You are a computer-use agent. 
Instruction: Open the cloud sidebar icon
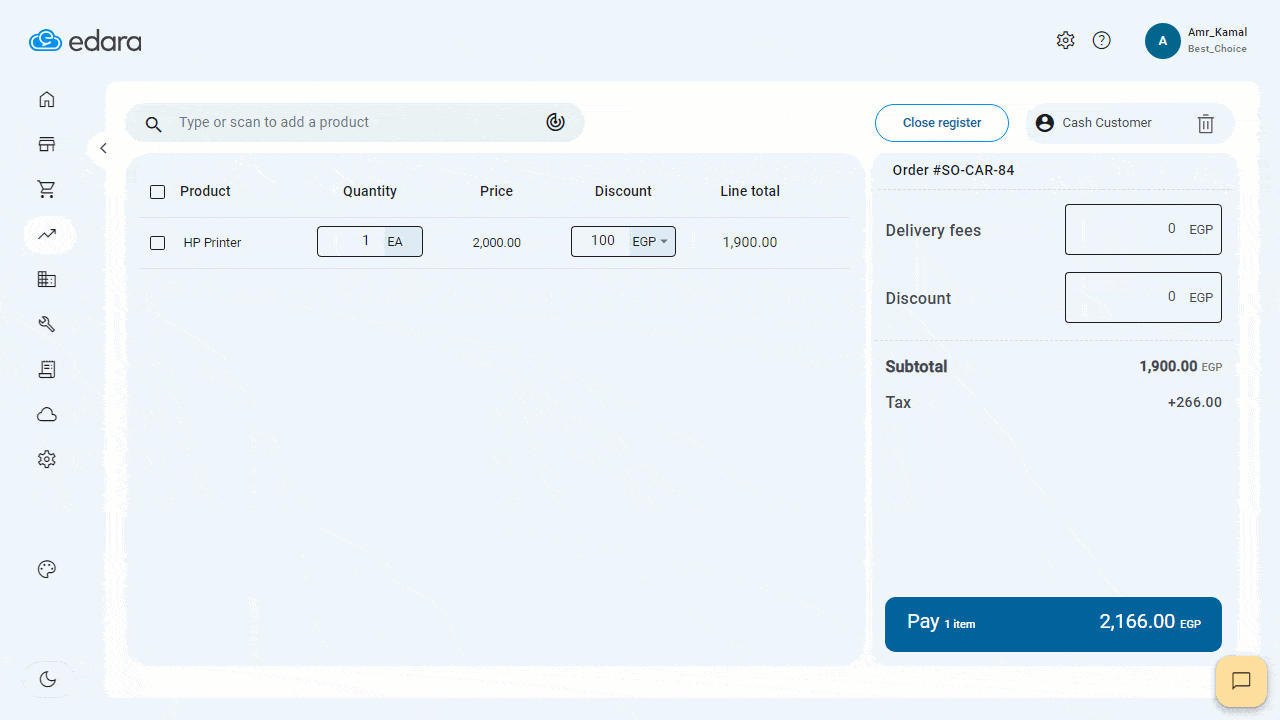46,414
